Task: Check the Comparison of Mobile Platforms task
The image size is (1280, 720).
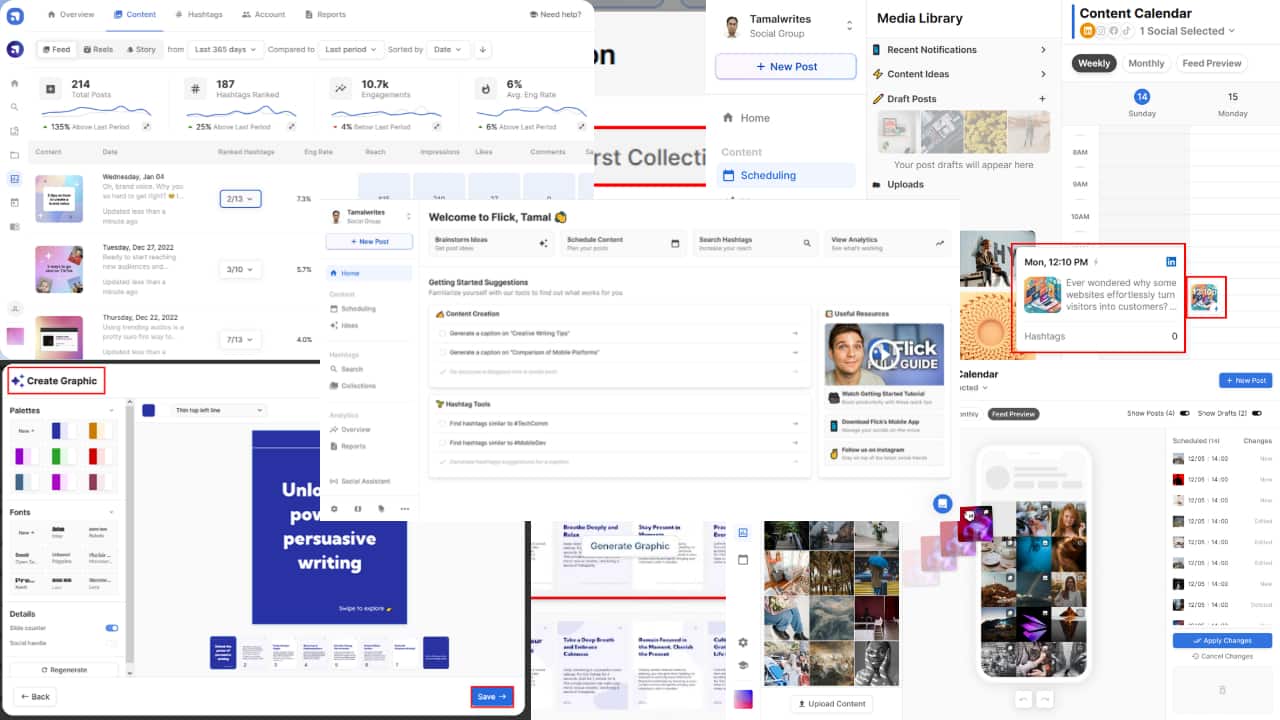Action: coord(443,352)
